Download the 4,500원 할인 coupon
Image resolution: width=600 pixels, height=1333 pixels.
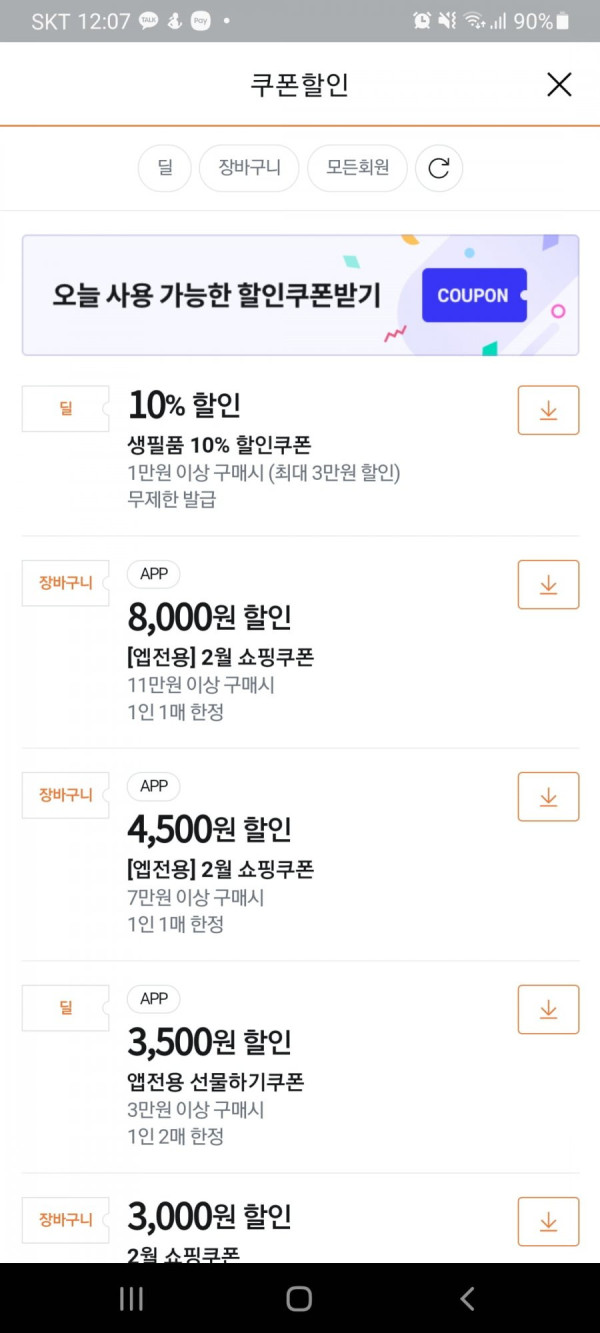(x=548, y=797)
